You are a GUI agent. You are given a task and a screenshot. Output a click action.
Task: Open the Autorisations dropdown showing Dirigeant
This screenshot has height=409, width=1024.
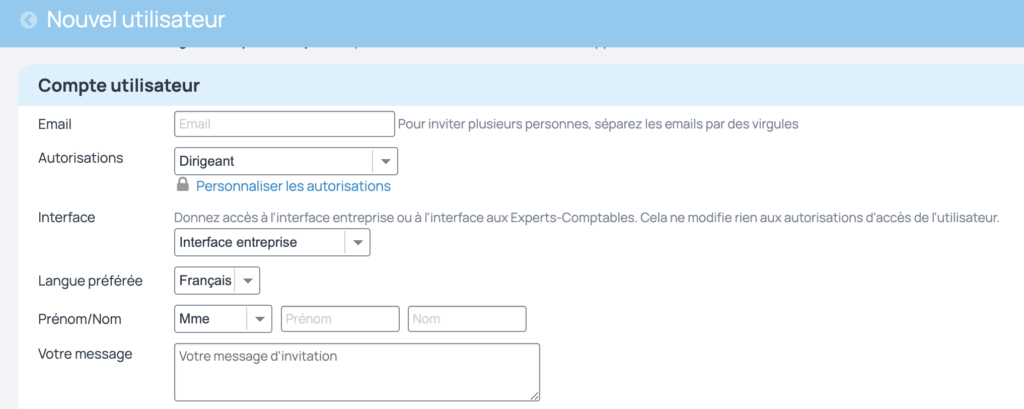point(285,161)
